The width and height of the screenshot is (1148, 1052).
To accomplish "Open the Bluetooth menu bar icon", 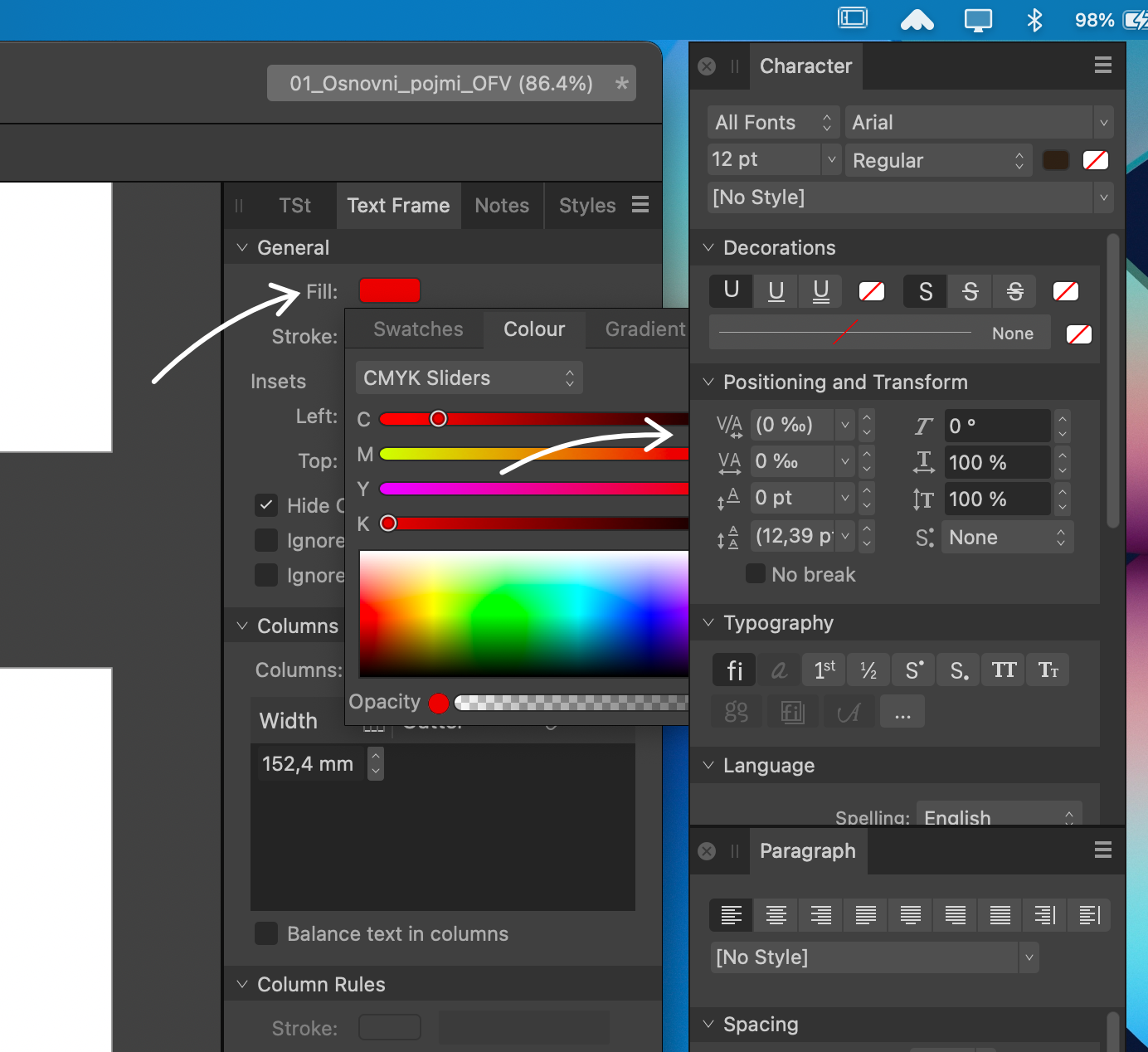I will [1034, 20].
